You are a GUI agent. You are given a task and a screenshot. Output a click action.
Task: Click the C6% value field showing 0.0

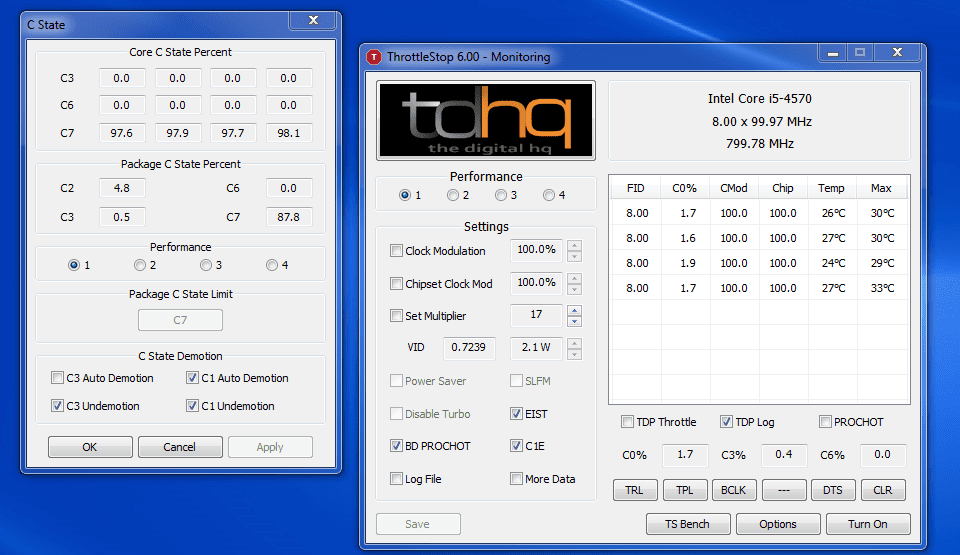tap(882, 455)
